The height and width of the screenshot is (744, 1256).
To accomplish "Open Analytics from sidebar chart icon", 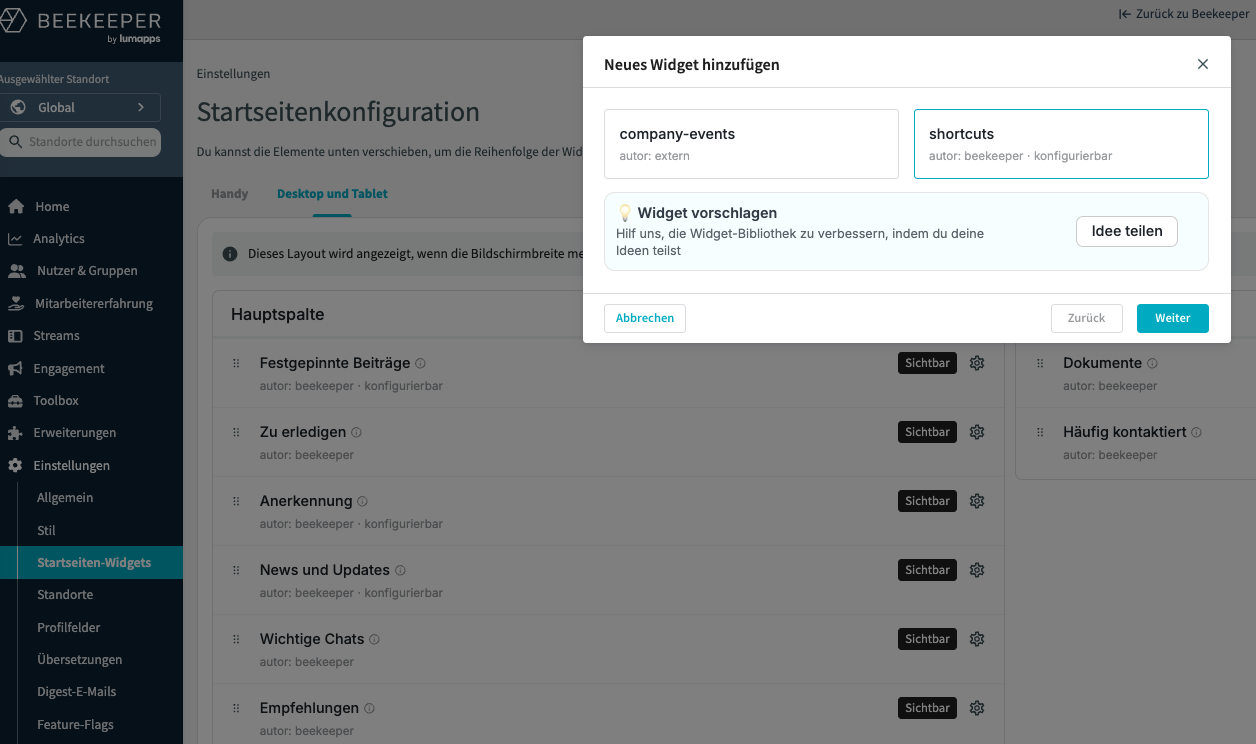I will tap(15, 239).
